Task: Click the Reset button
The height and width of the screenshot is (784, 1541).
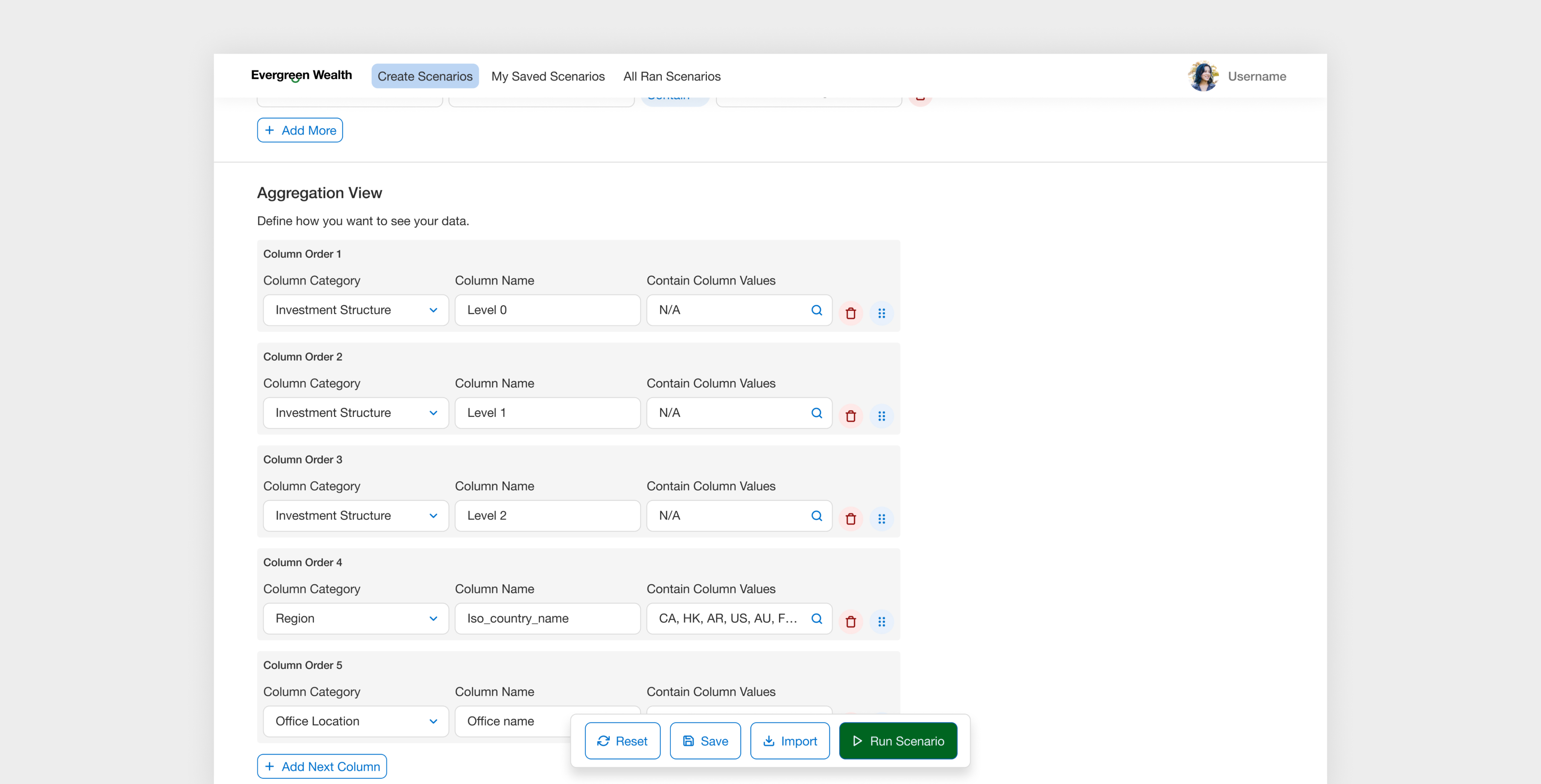Action: [622, 741]
